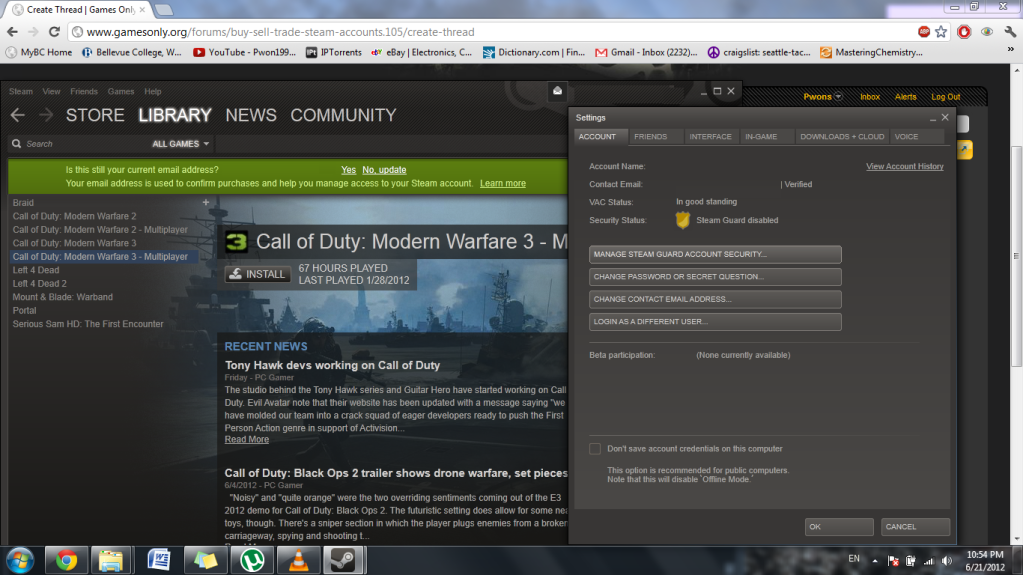The width and height of the screenshot is (1023, 575).
Task: Open Chrome's wrench settings menu
Action: click(1010, 31)
